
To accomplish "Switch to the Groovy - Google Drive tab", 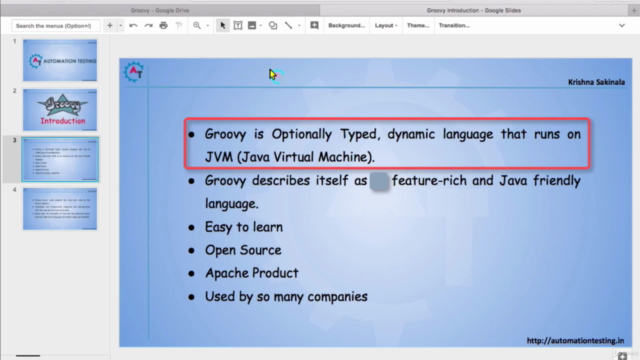I will click(160, 10).
